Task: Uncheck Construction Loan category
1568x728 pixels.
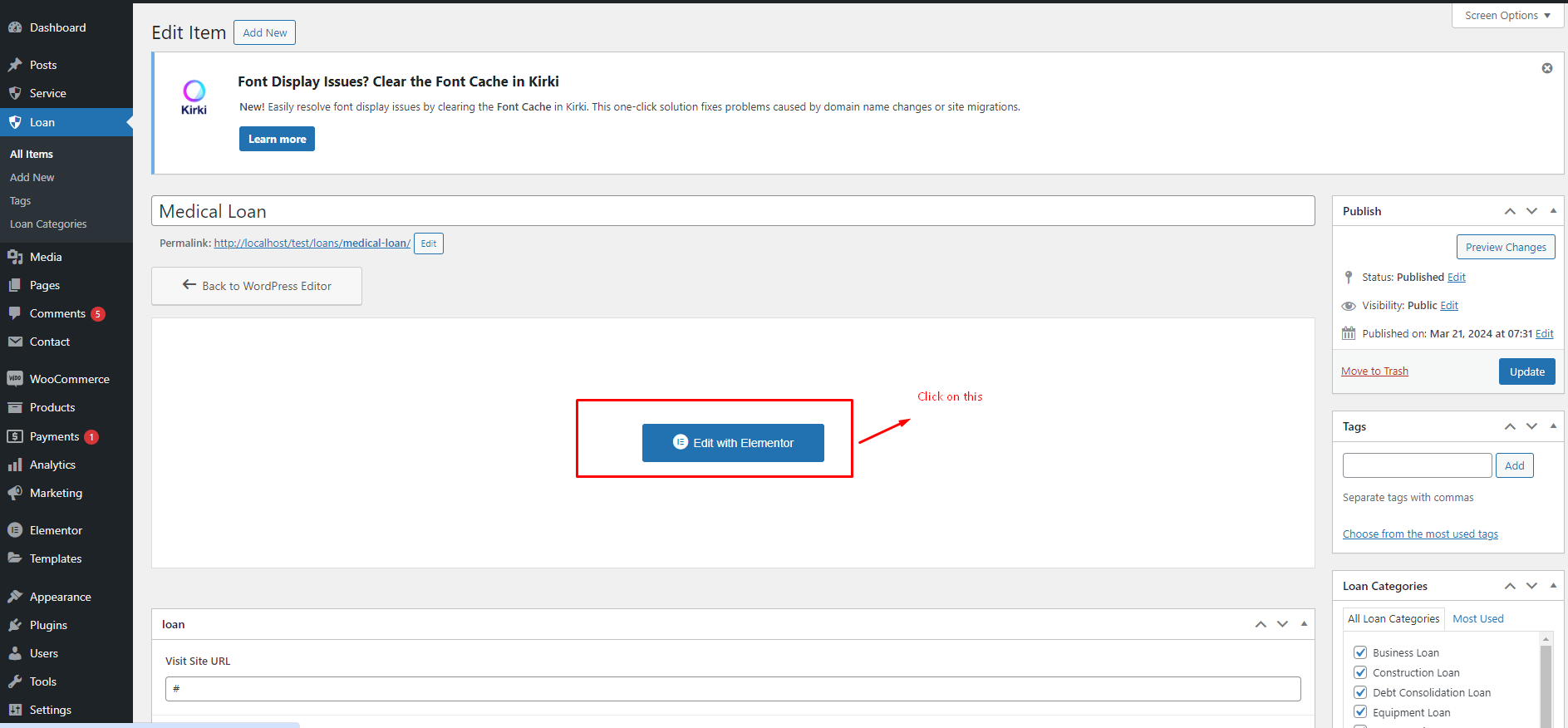Action: coord(1360,672)
